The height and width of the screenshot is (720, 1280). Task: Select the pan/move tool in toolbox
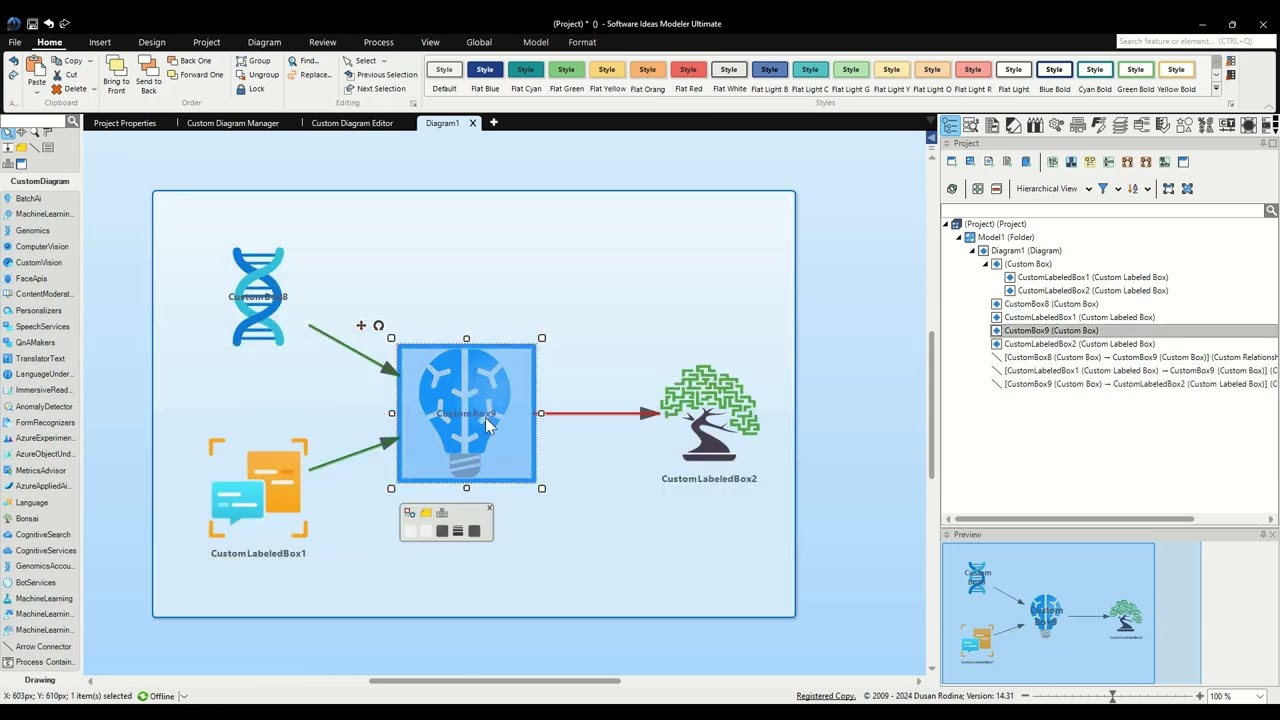point(21,133)
